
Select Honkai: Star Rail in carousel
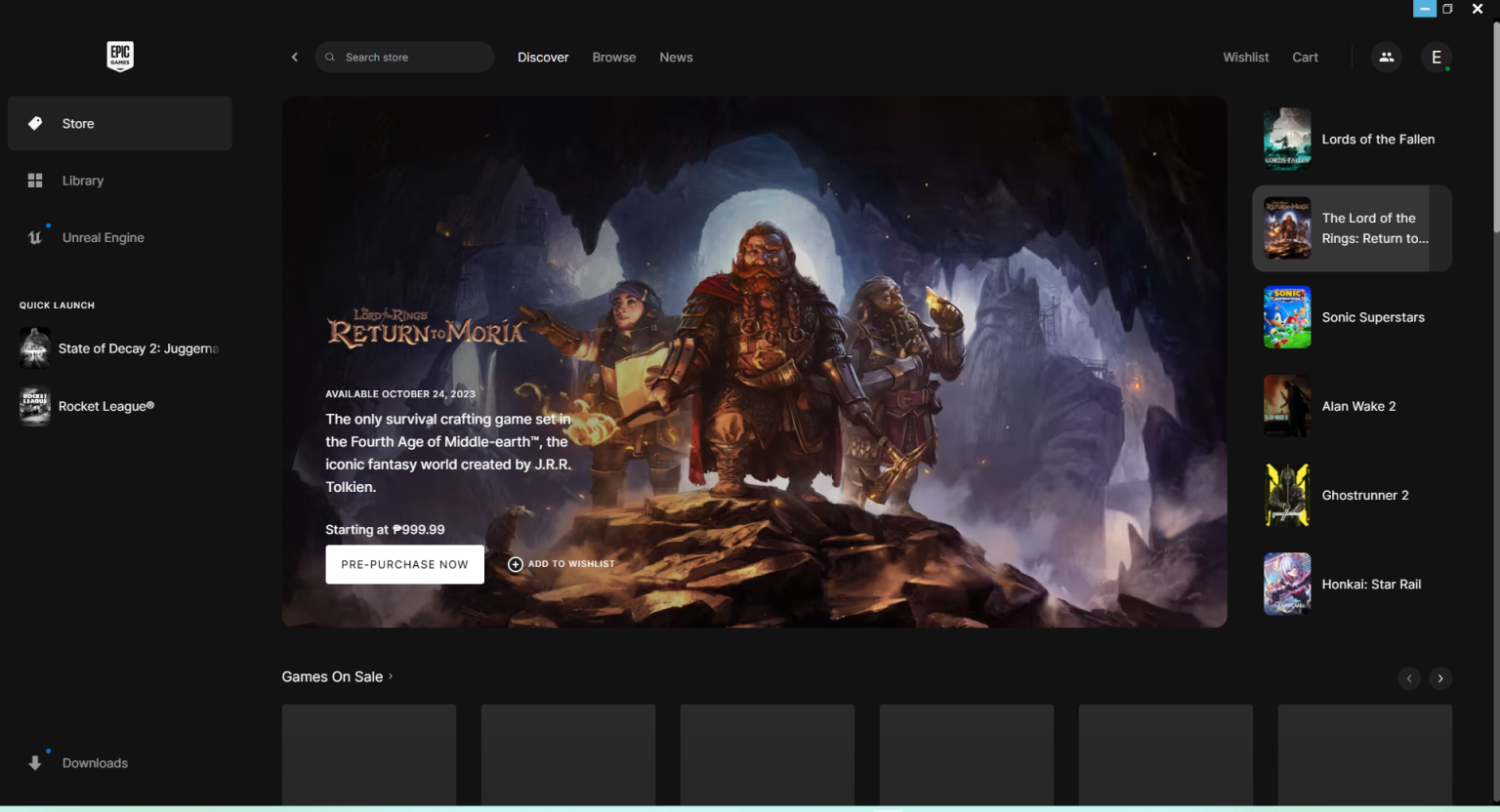(1352, 584)
